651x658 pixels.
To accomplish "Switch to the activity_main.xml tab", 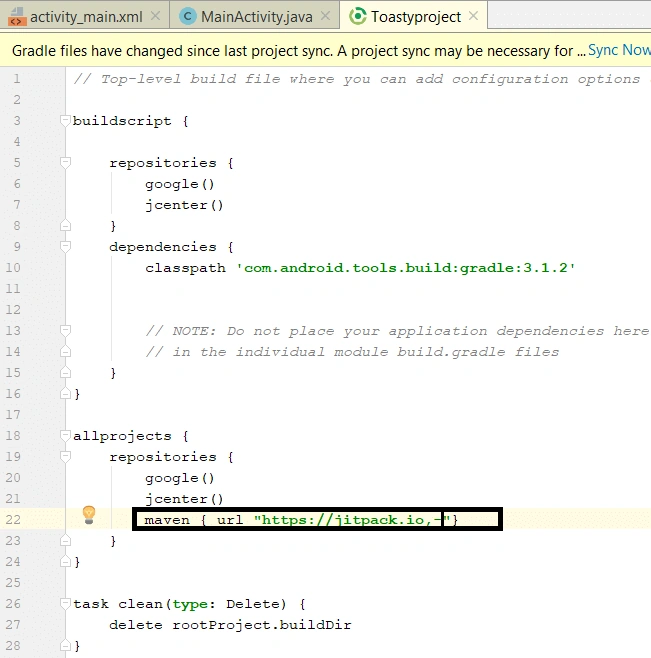I will pos(86,17).
